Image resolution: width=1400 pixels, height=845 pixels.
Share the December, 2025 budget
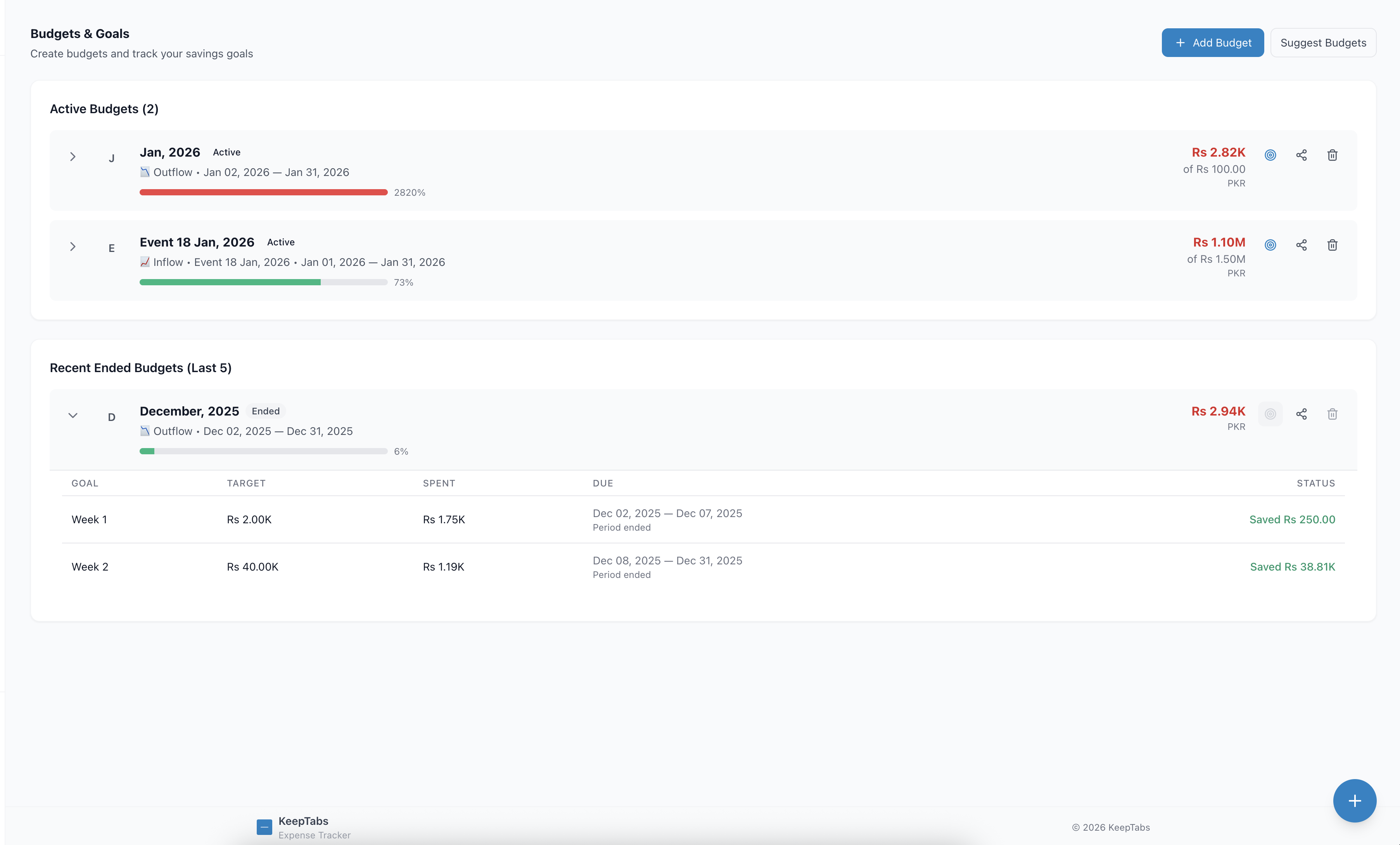pyautogui.click(x=1302, y=414)
